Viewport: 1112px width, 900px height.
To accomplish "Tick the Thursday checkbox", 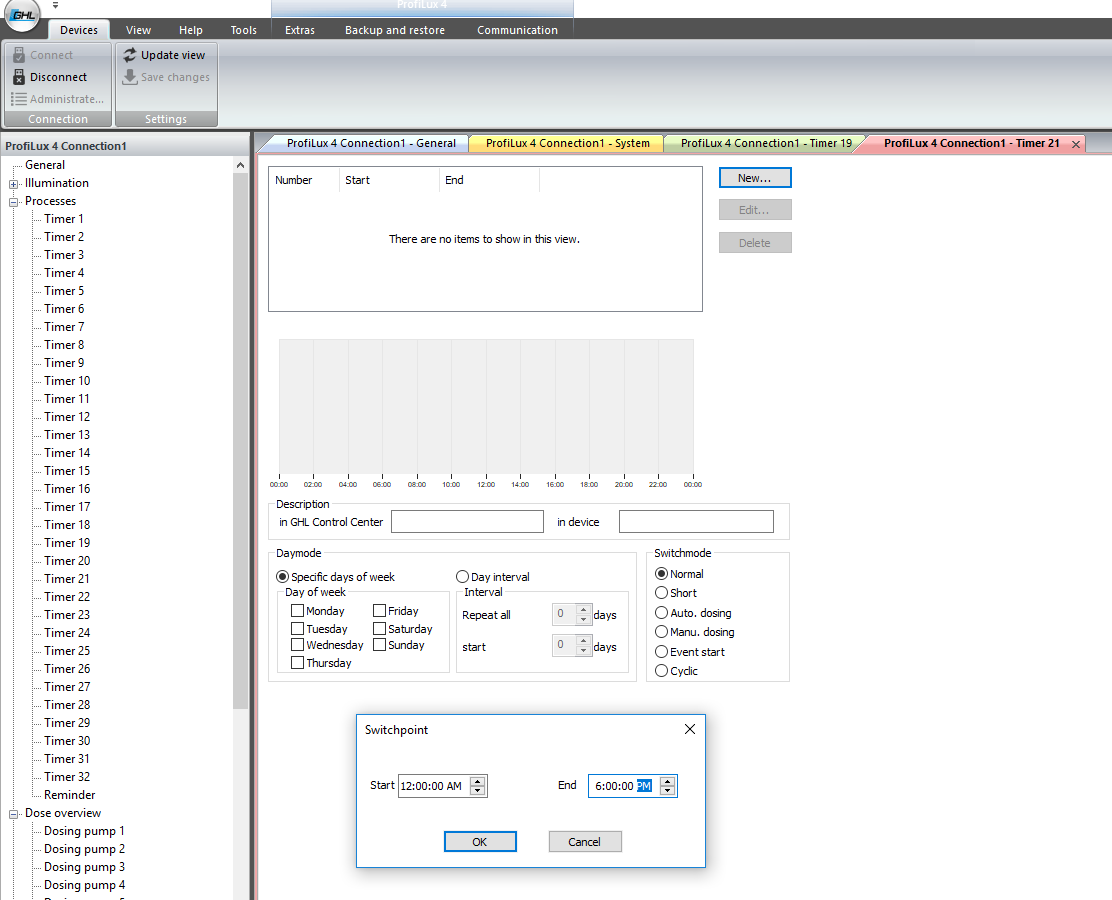I will tap(297, 662).
